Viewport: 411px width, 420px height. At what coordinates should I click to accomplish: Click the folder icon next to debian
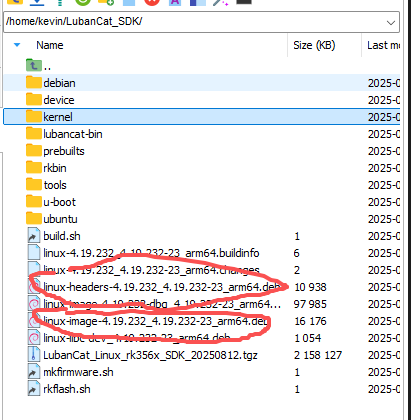tap(34, 82)
